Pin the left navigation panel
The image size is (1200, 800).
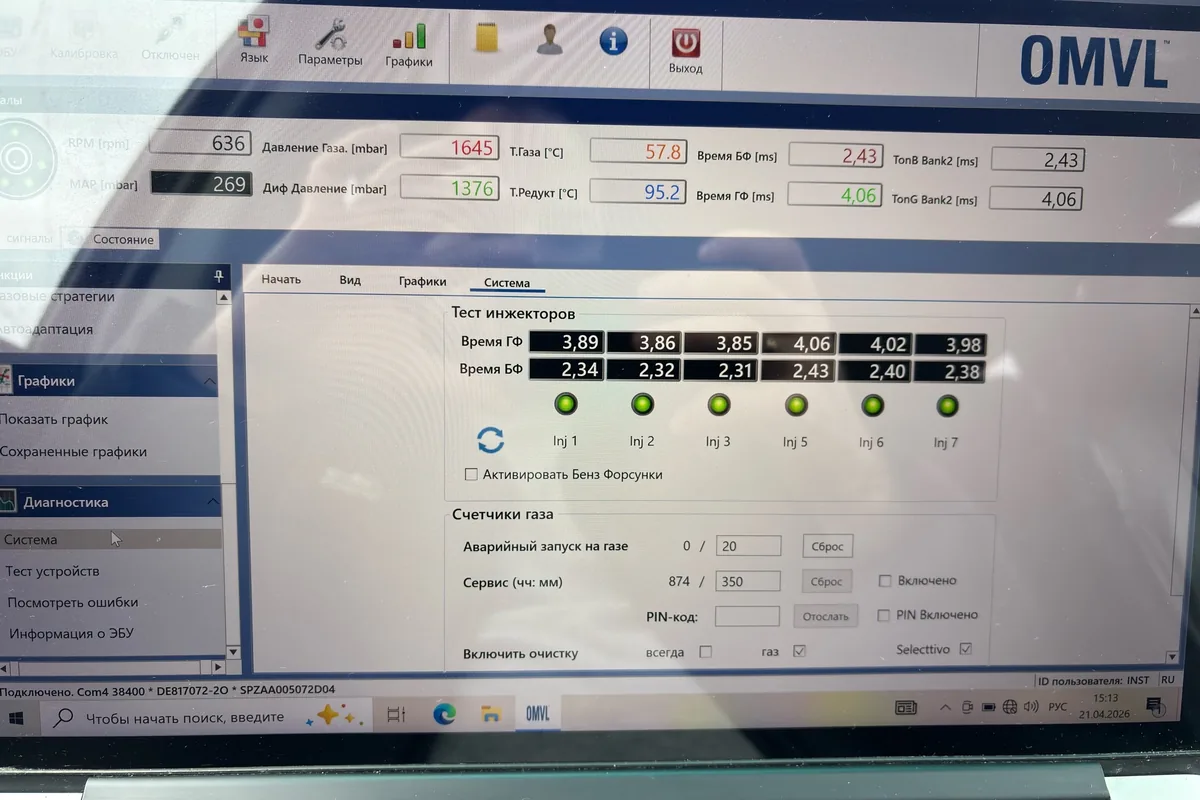point(219,276)
